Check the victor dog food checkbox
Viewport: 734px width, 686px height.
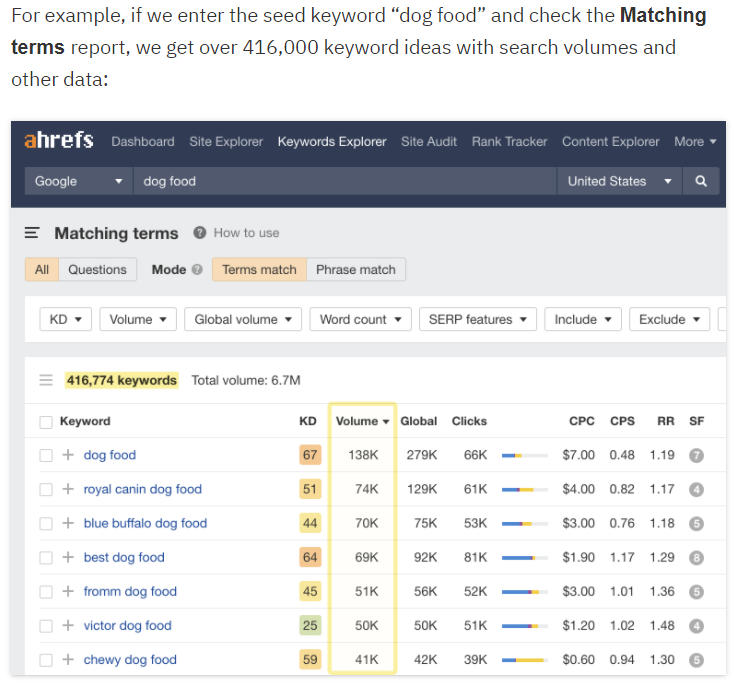point(46,626)
